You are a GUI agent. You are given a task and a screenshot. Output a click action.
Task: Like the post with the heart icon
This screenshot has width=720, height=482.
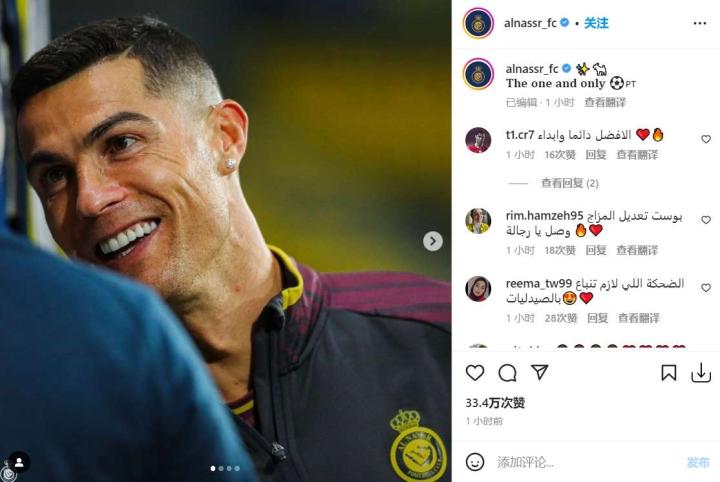475,372
